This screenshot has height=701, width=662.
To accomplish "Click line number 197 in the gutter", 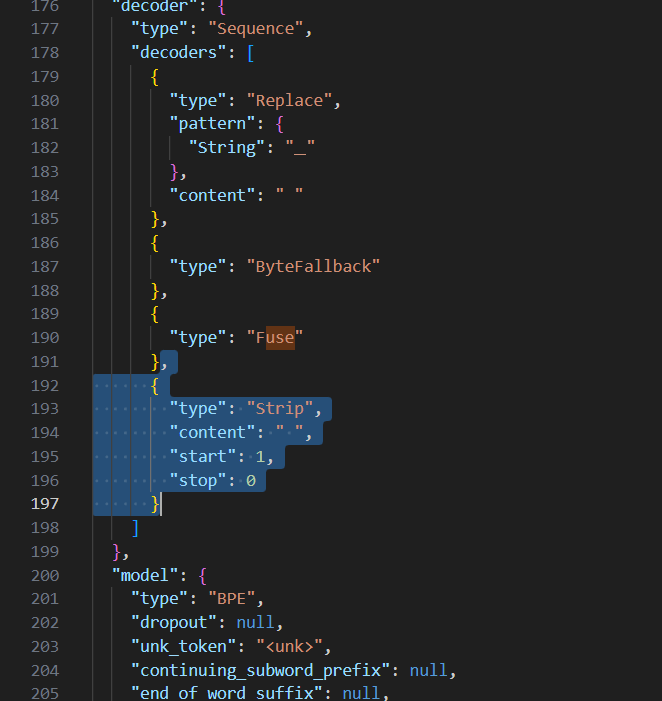I will (45, 504).
